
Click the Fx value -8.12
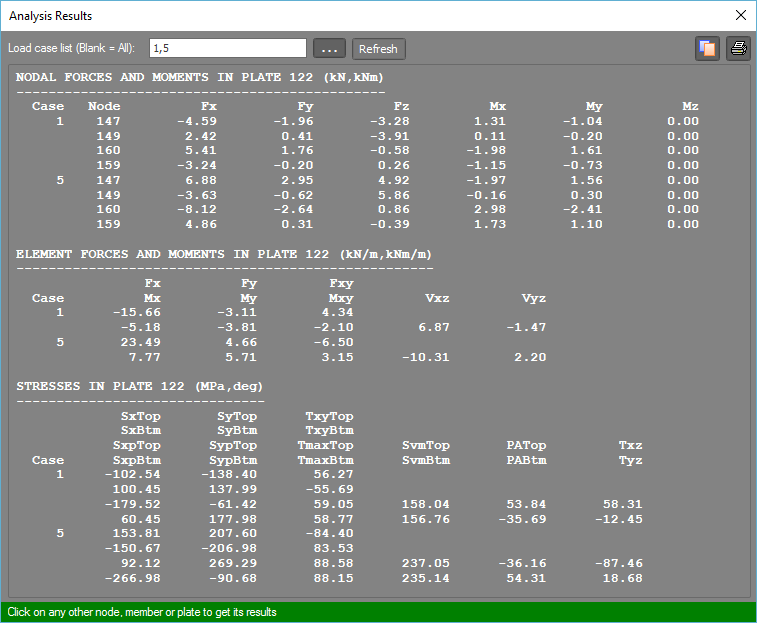[197, 209]
